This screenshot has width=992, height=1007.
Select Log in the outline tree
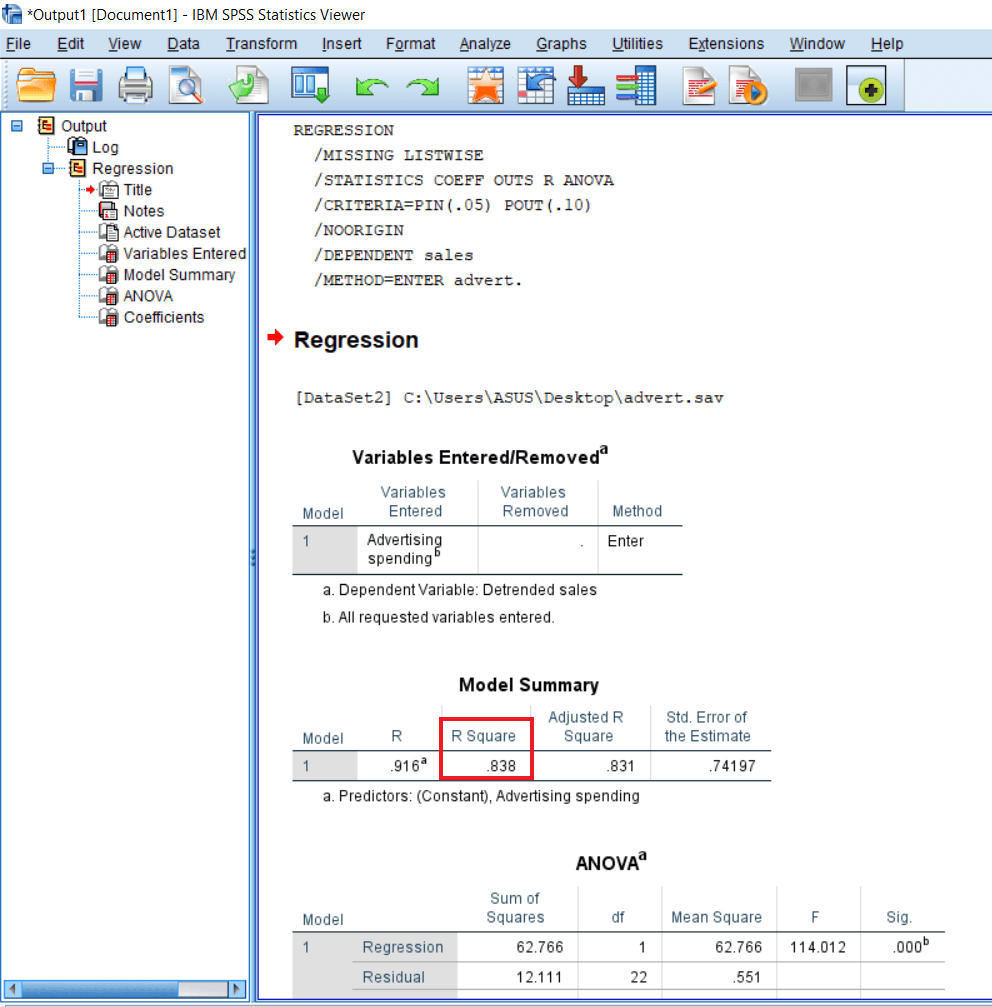click(105, 147)
